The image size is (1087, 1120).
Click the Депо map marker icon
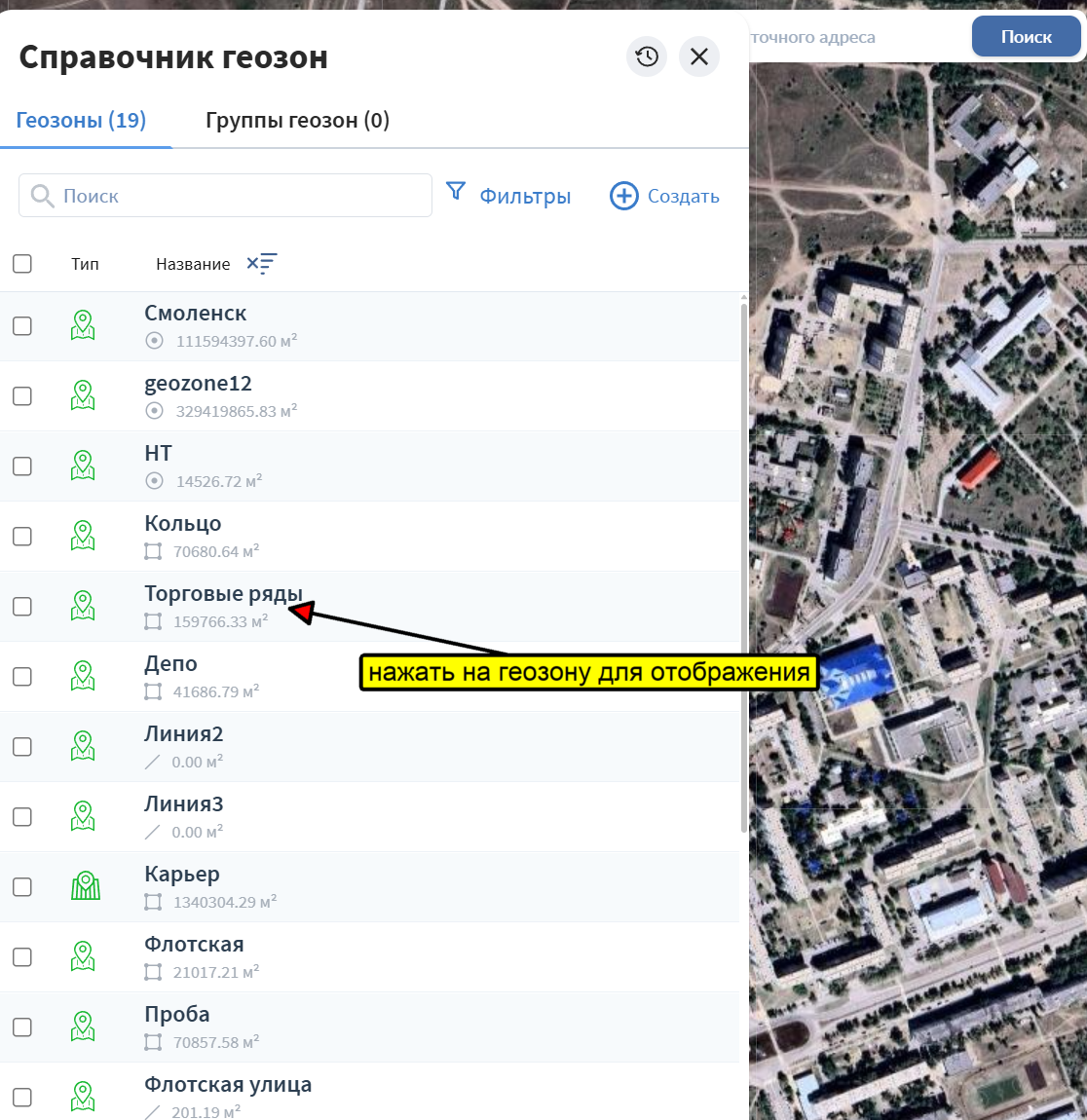[83, 676]
